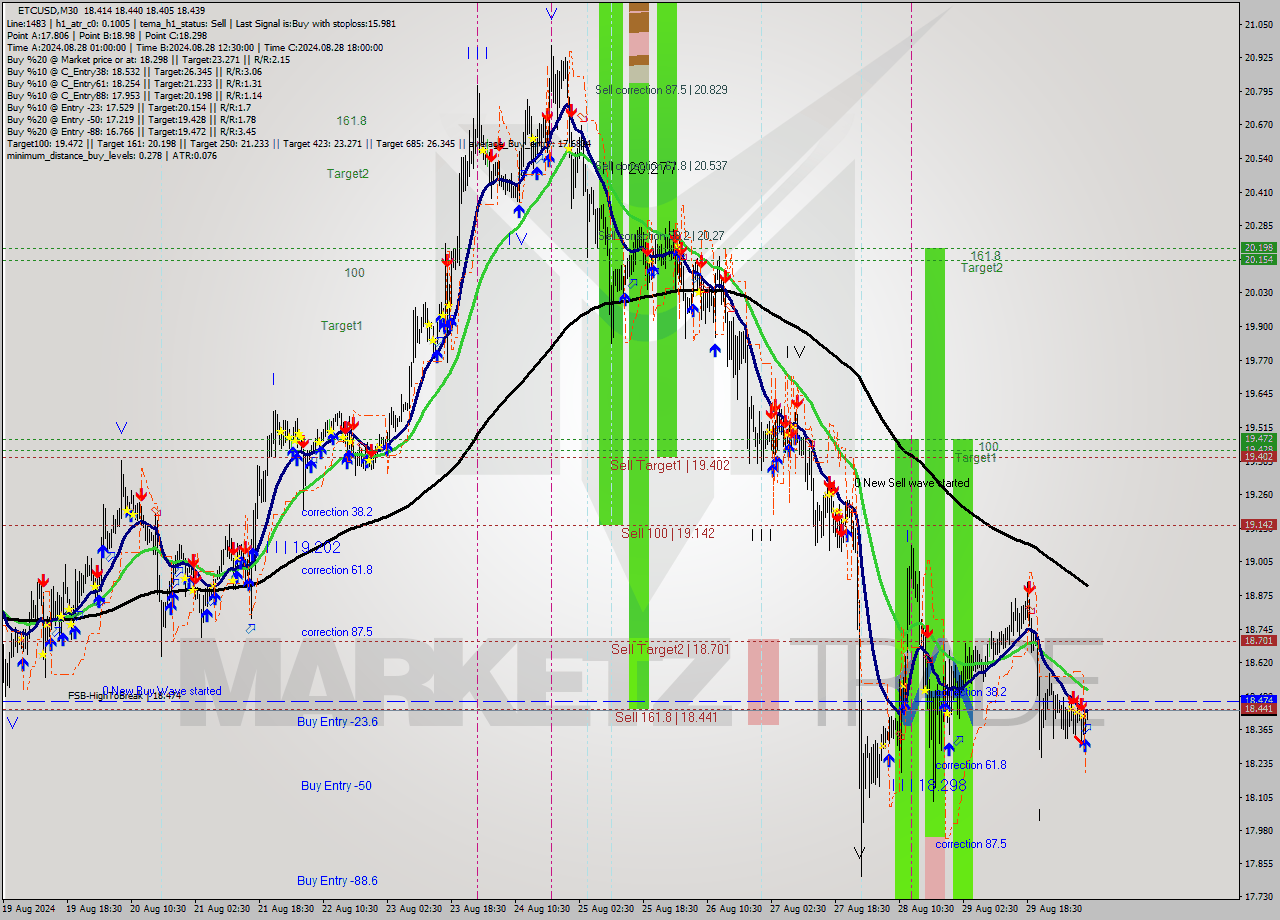Select the 'FSB-HighToBreak | 18.474' label
Screen dimensions: 1280x920
(x=123, y=696)
